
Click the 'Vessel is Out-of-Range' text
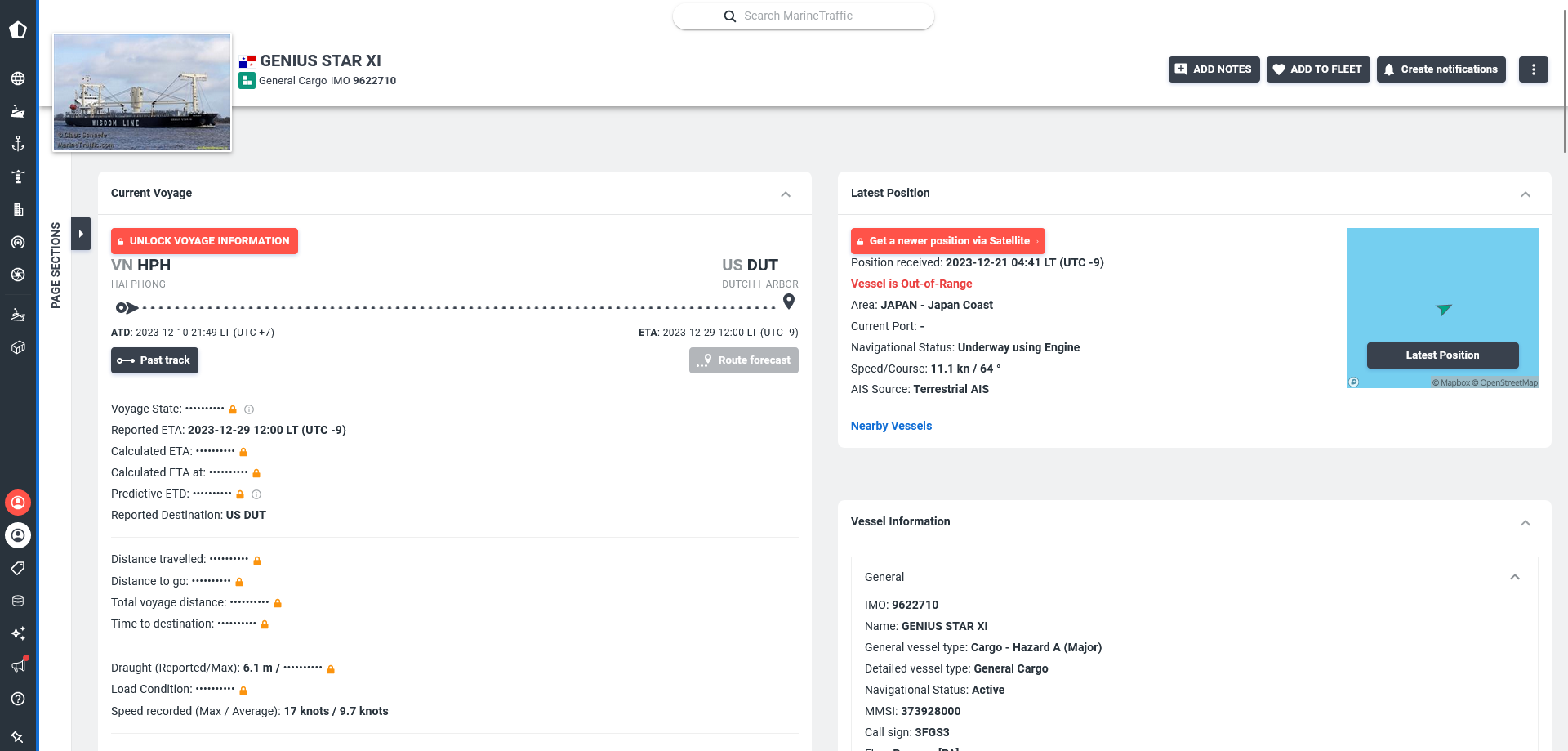pyautogui.click(x=911, y=284)
